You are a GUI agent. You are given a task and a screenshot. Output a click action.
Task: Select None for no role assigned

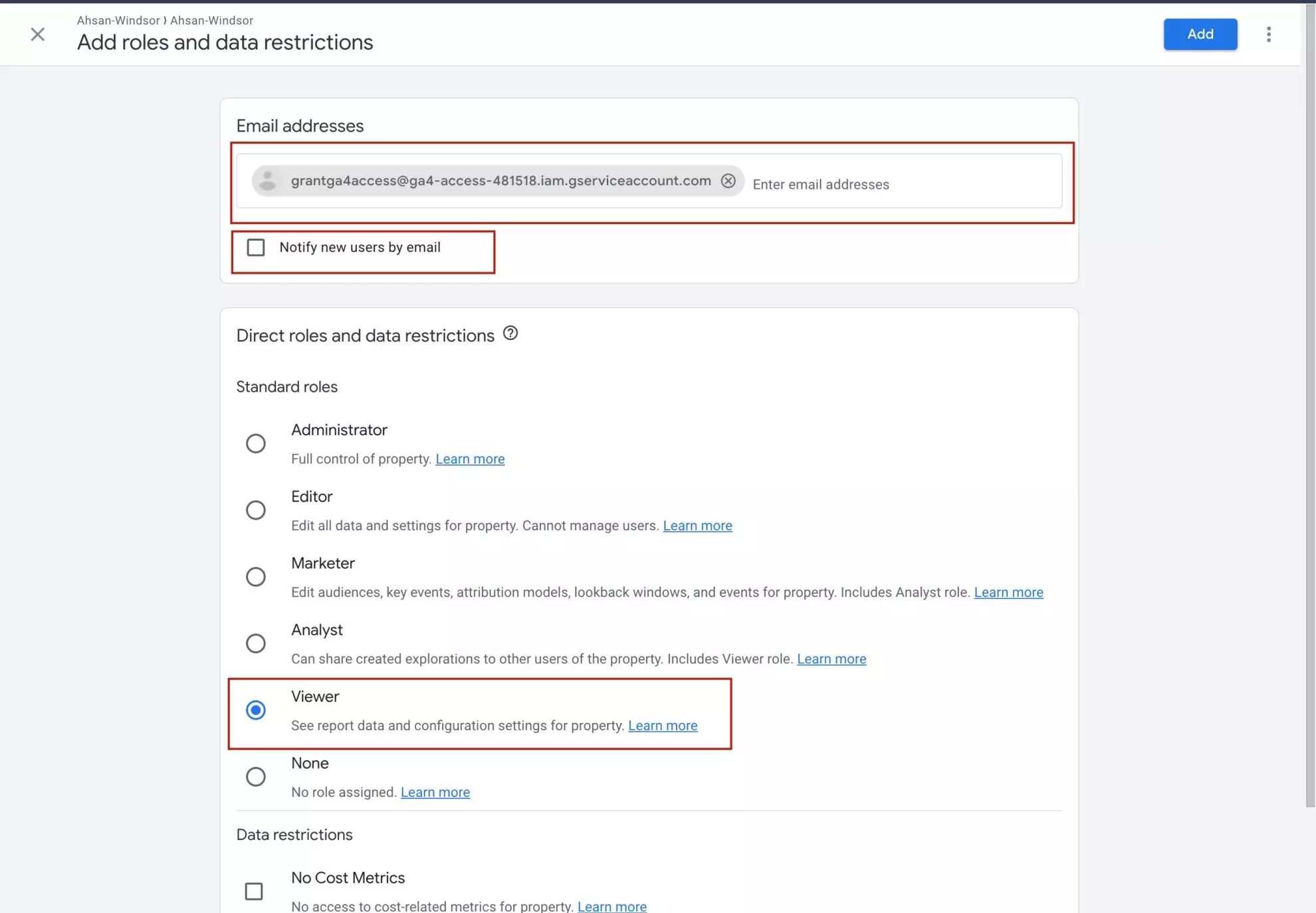[256, 777]
